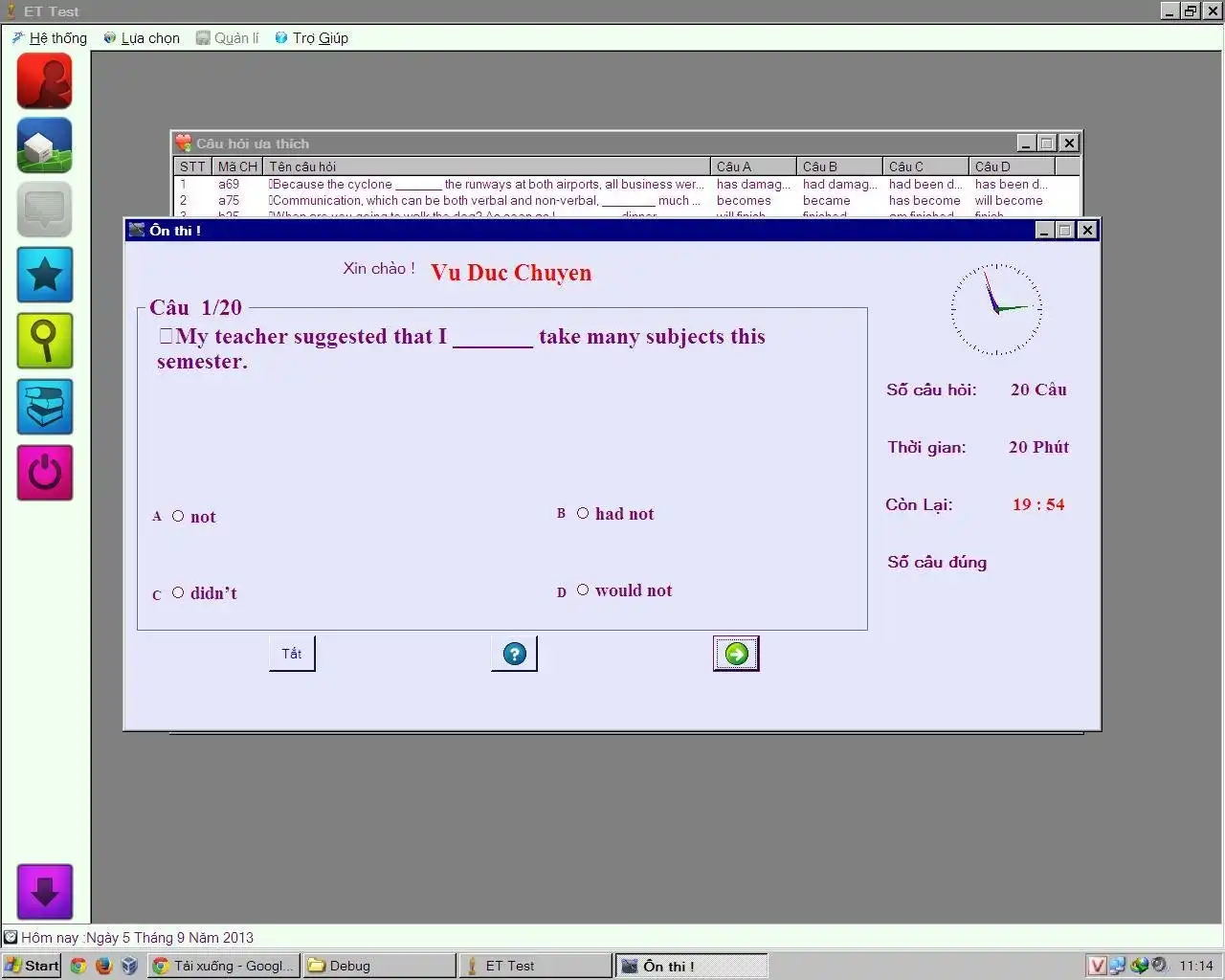Viewport: 1225px width, 980px height.
Task: Open favorites with the blue star icon
Action: click(x=44, y=275)
